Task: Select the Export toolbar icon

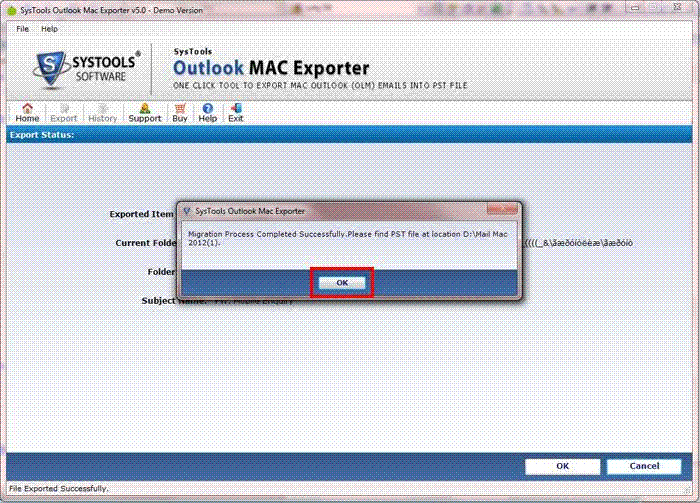Action: point(63,112)
